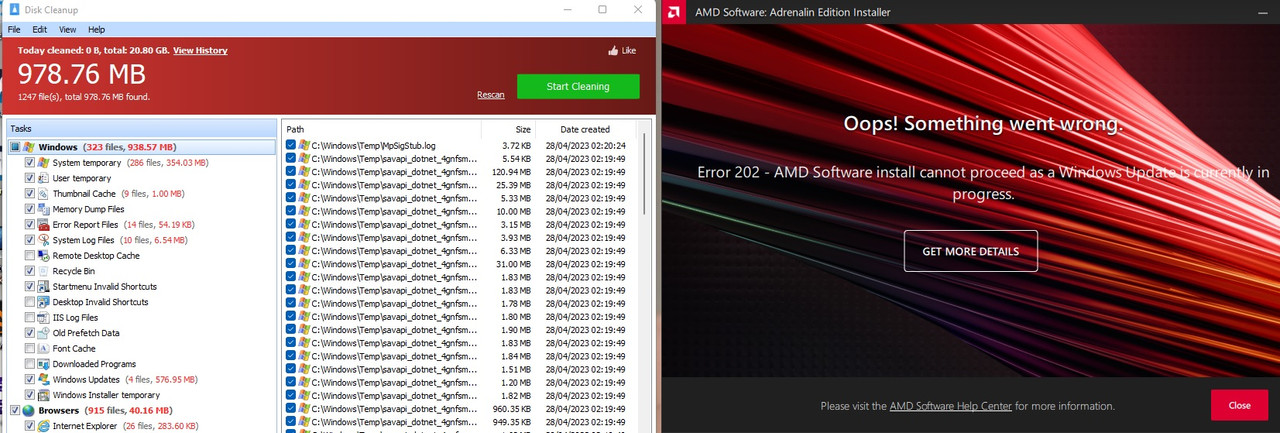The image size is (1280, 433).
Task: Open the AMD Software Help Center link
Action: pos(950,406)
